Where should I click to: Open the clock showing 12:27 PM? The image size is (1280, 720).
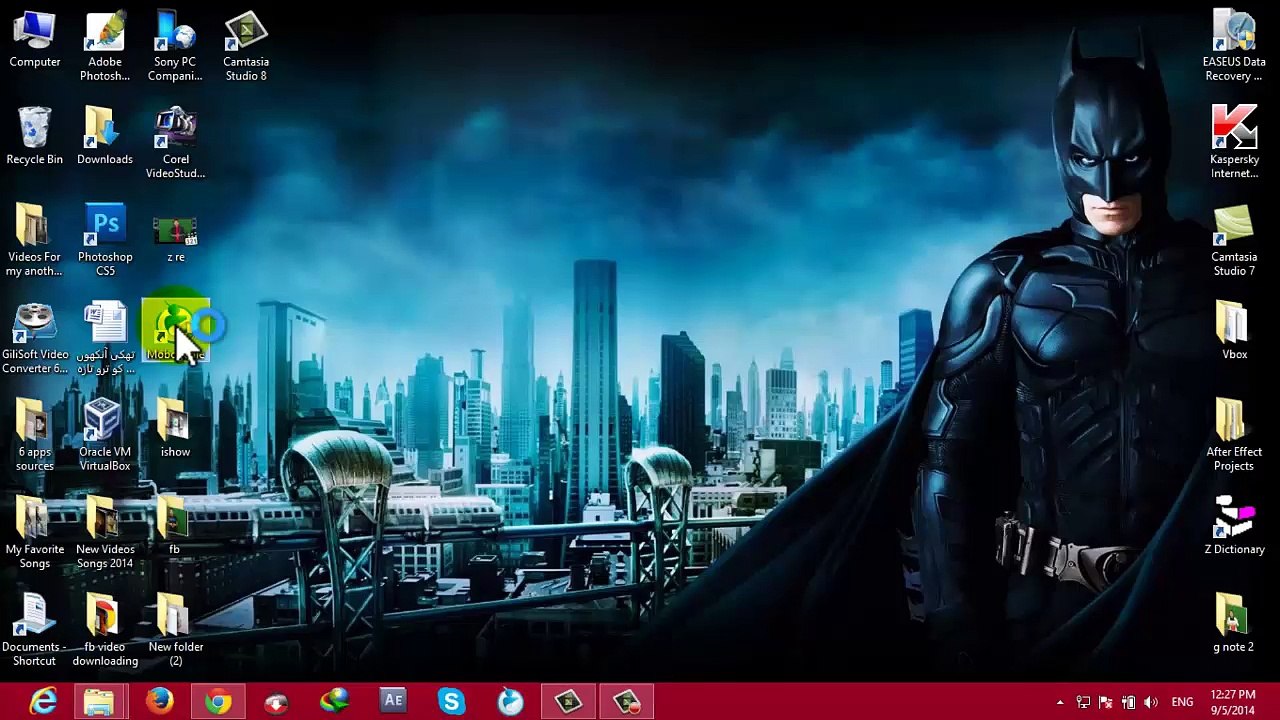(1232, 702)
